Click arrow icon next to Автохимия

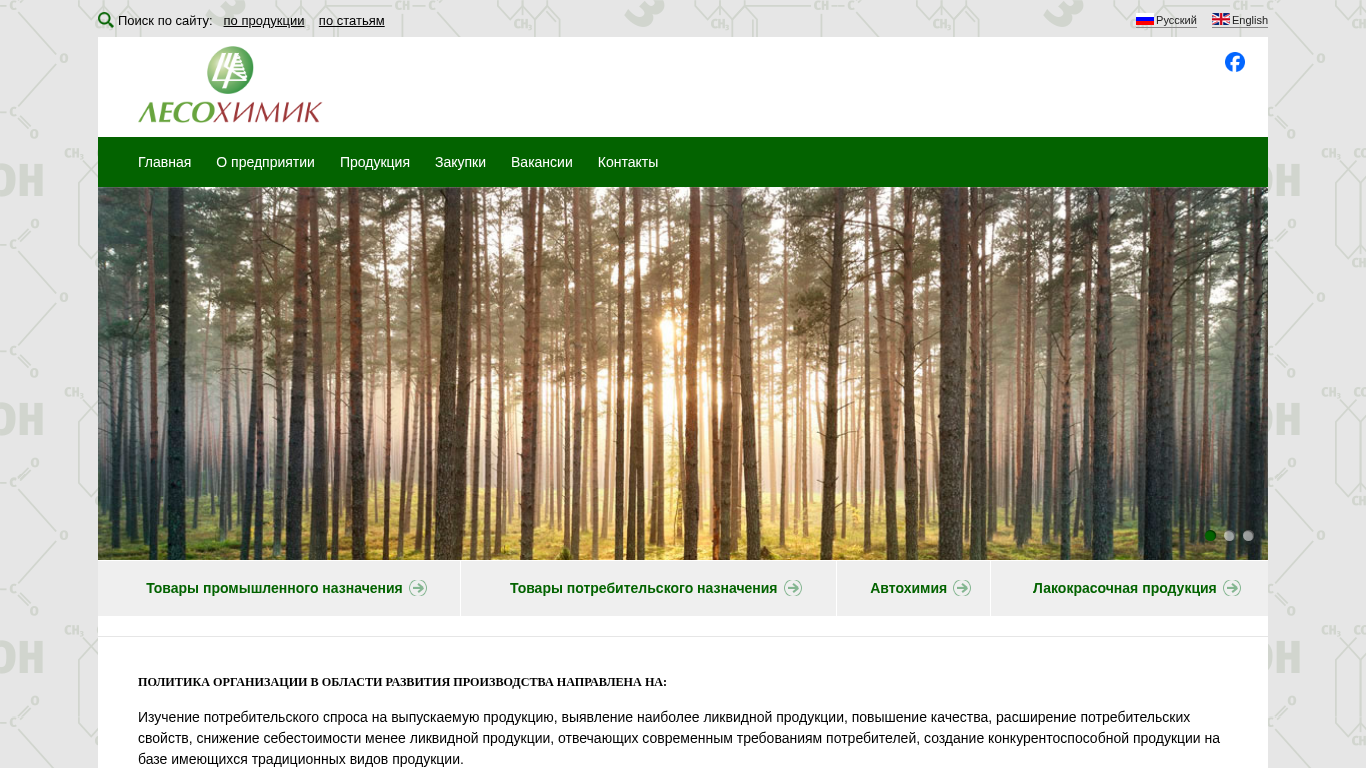[962, 588]
